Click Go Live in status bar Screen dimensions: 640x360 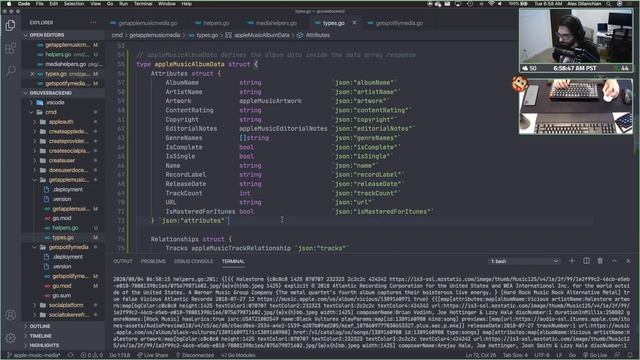[595, 355]
